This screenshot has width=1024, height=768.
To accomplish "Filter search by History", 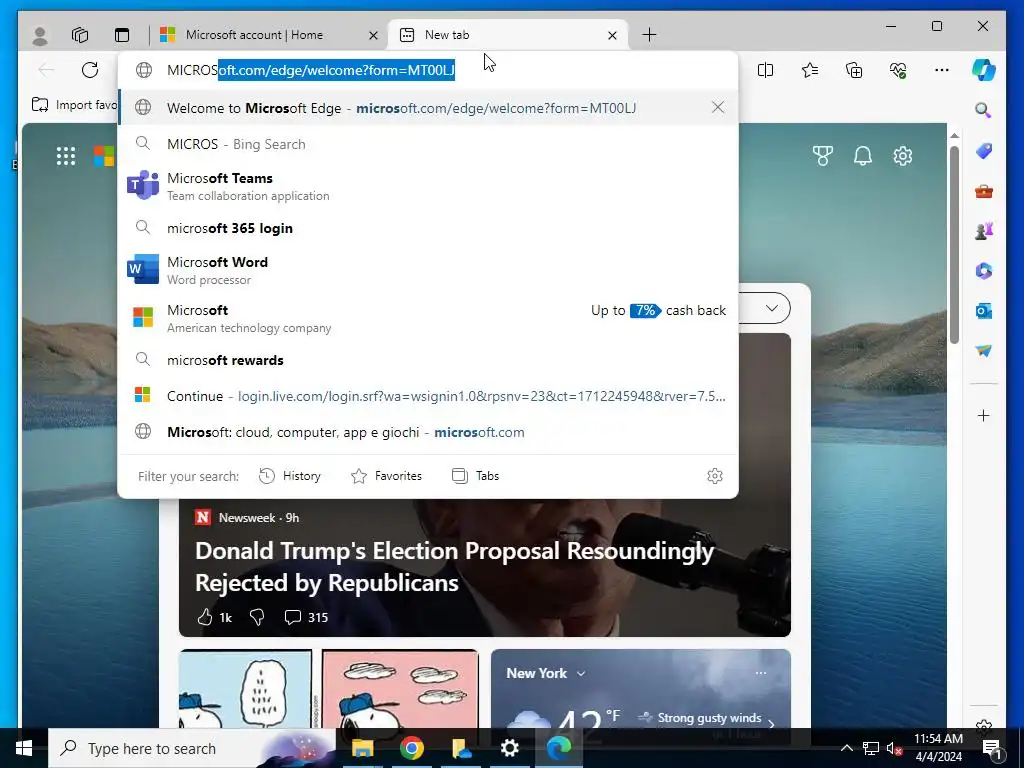I will click(290, 476).
